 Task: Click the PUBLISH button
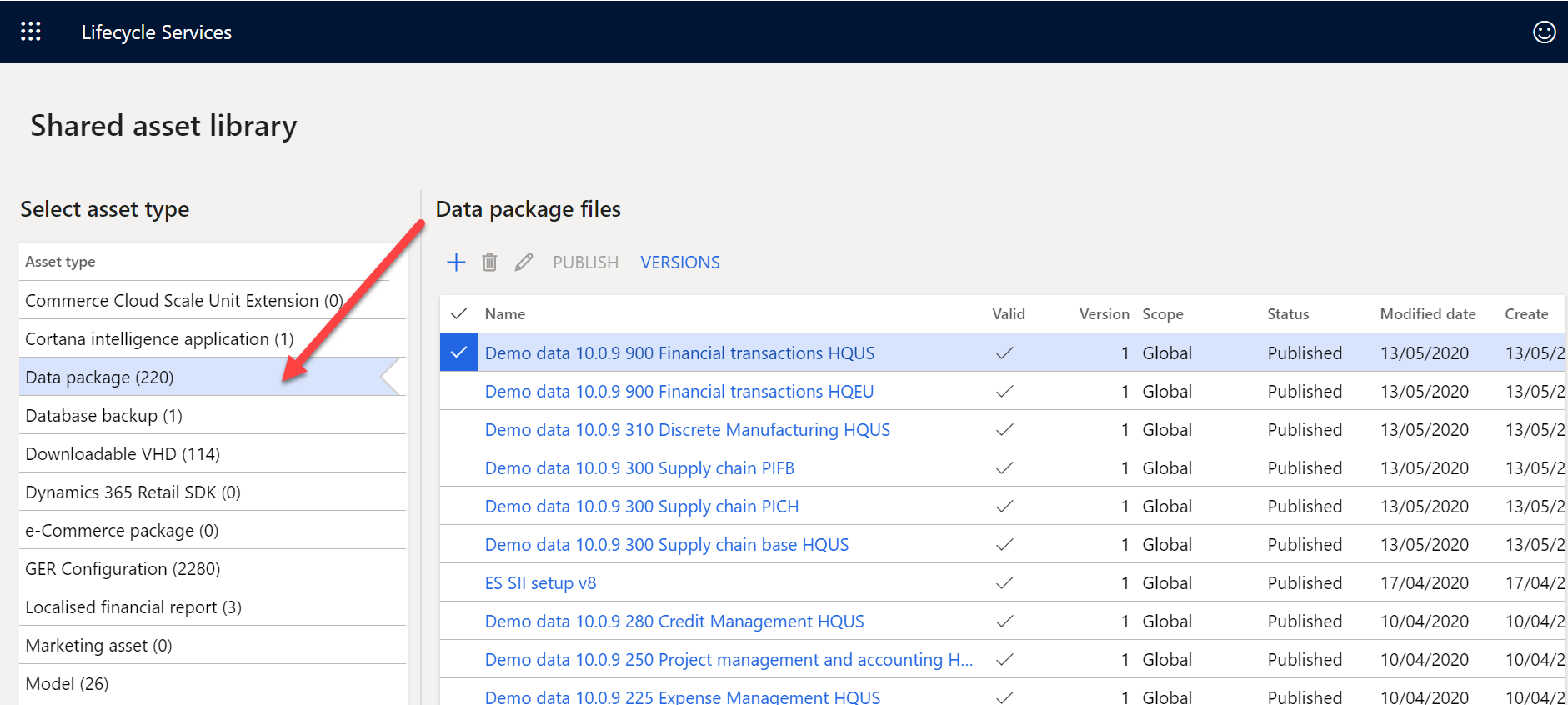coord(585,262)
